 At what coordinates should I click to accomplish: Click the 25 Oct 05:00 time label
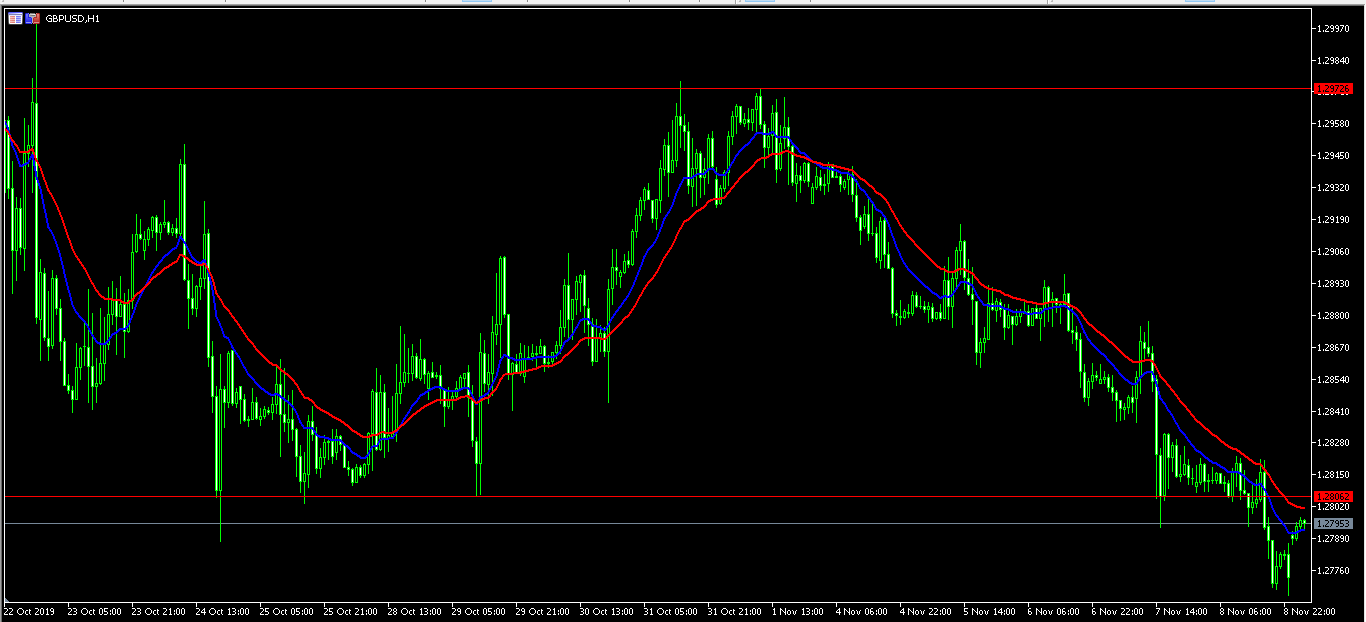pyautogui.click(x=286, y=610)
